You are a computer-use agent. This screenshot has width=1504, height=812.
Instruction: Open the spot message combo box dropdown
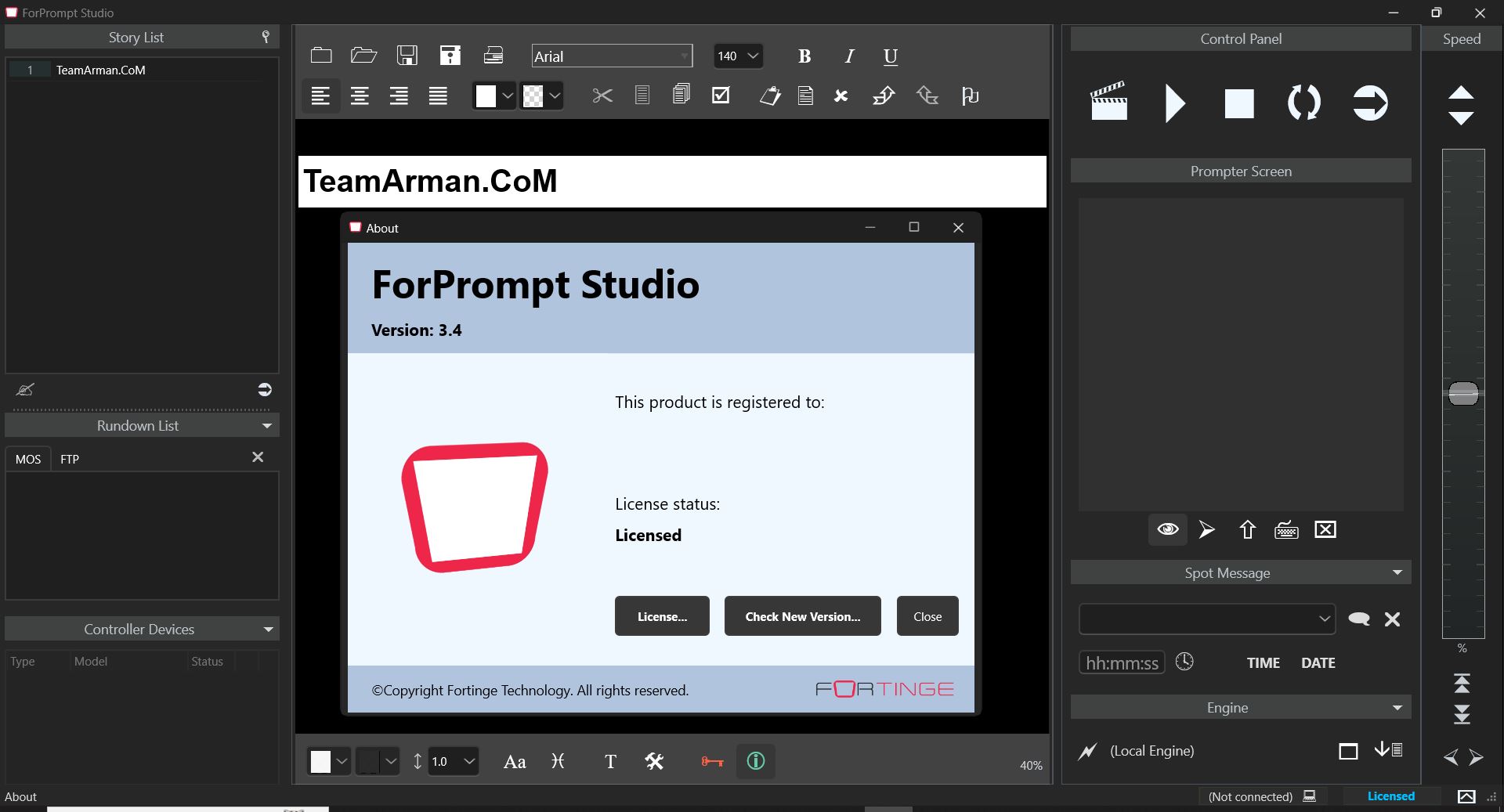(x=1323, y=619)
